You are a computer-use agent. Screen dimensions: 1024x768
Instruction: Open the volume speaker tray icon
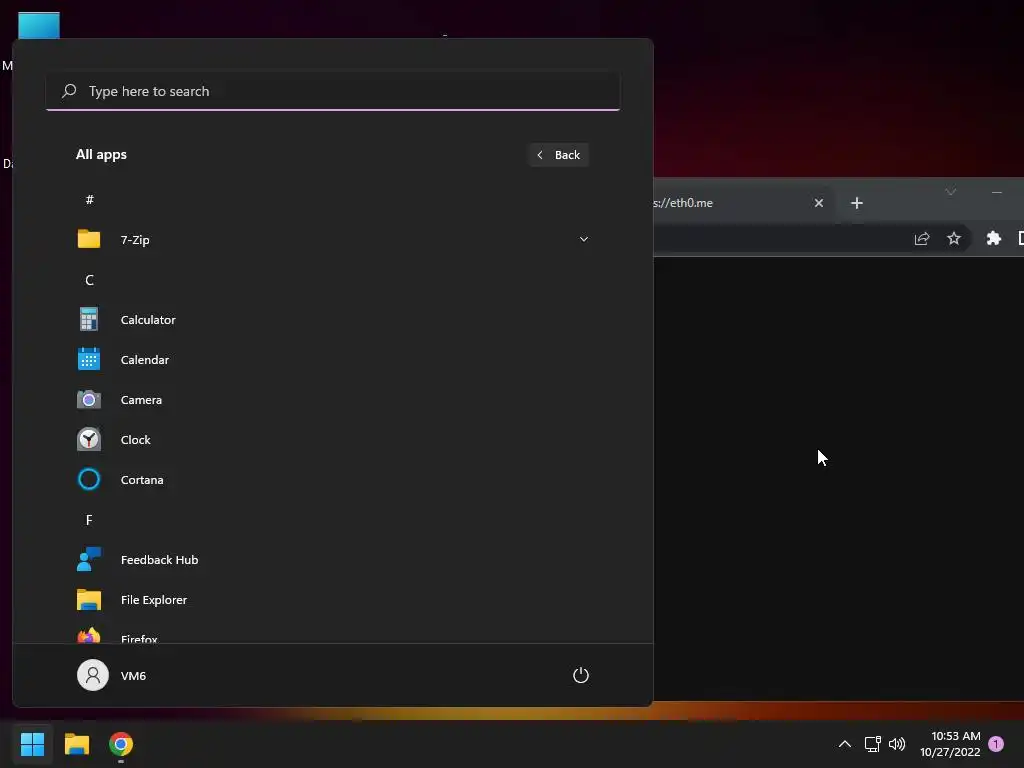897,744
